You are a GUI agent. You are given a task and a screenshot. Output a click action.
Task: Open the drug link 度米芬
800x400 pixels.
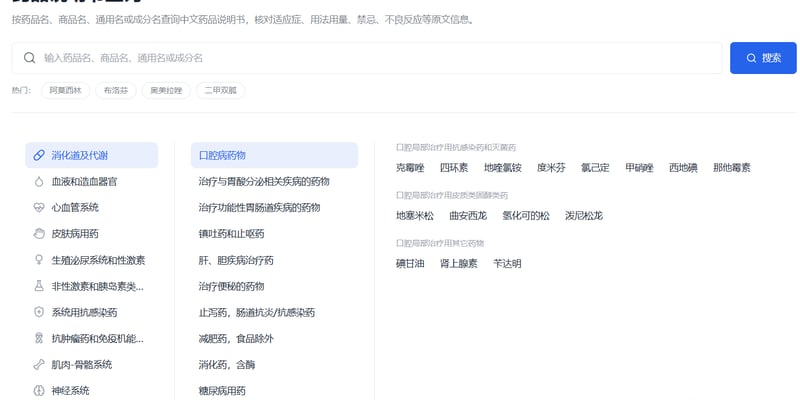(x=551, y=168)
